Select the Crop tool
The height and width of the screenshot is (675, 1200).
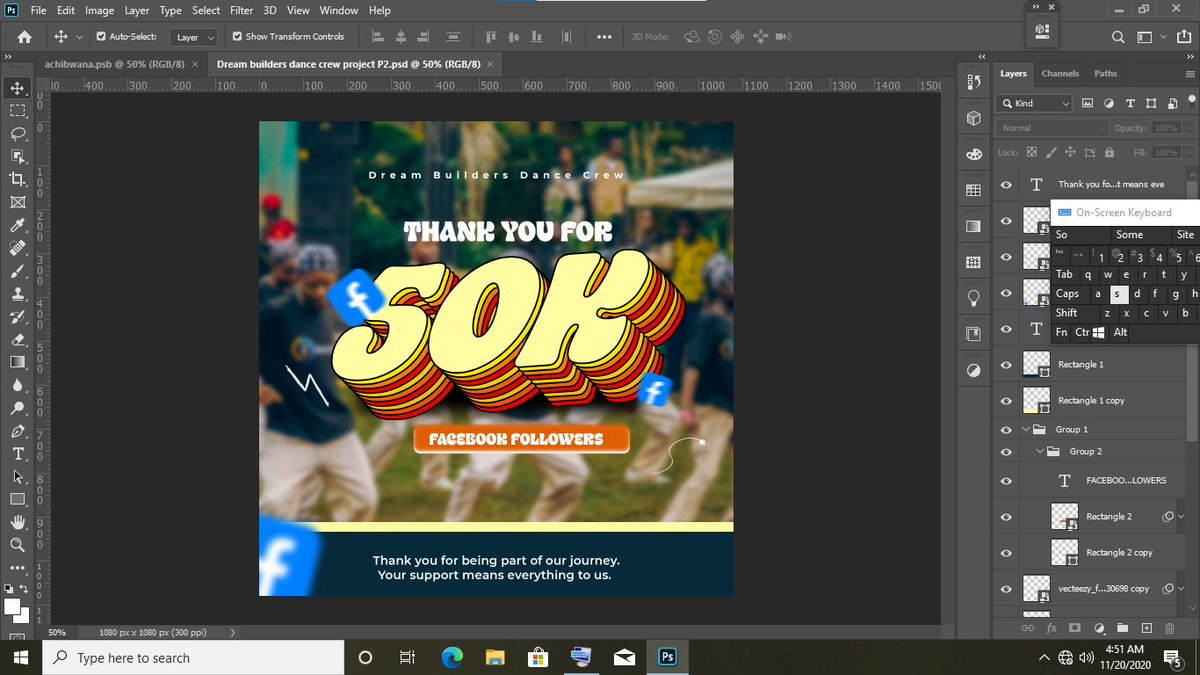coord(18,179)
